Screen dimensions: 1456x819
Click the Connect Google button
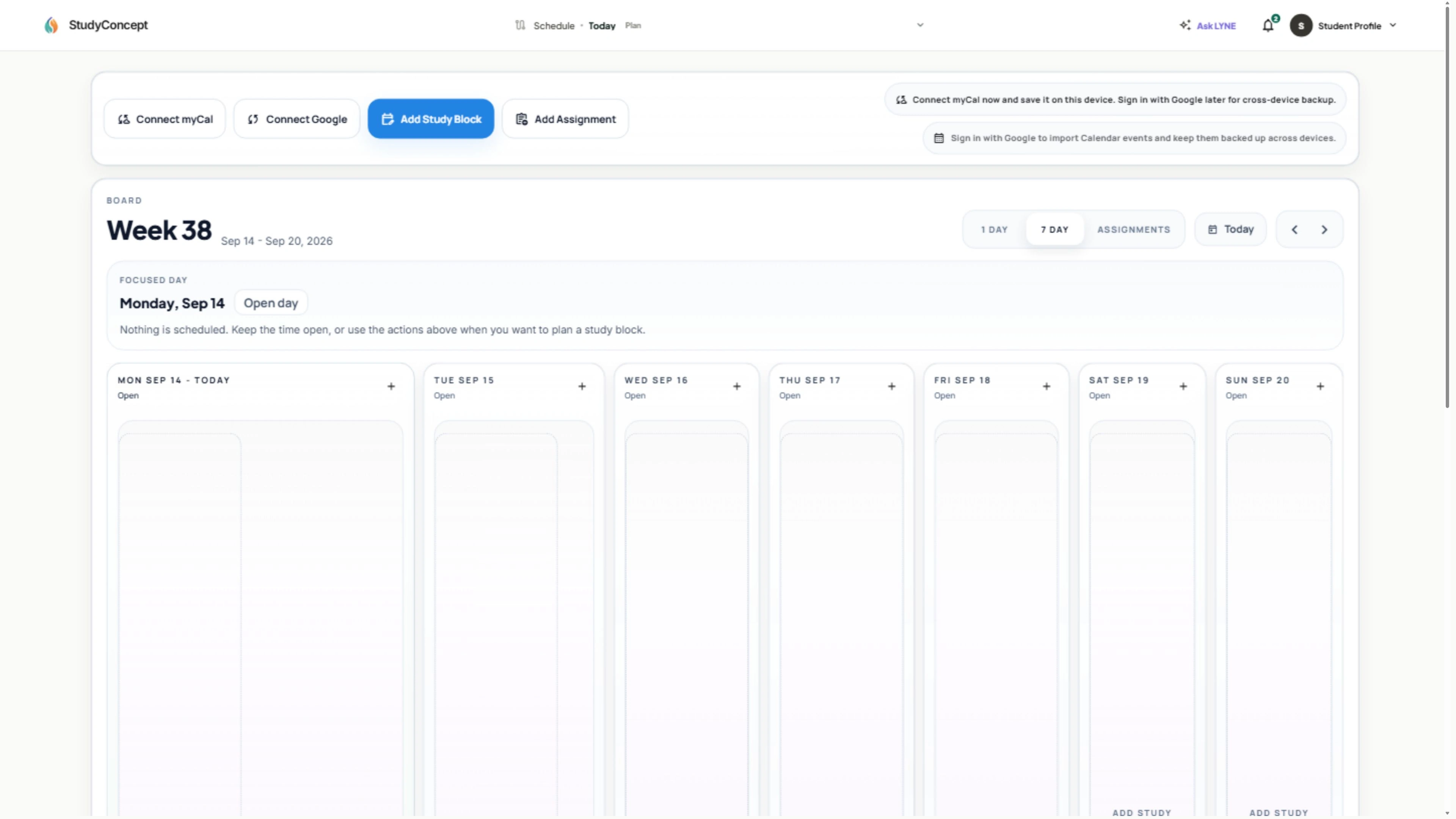(x=297, y=119)
